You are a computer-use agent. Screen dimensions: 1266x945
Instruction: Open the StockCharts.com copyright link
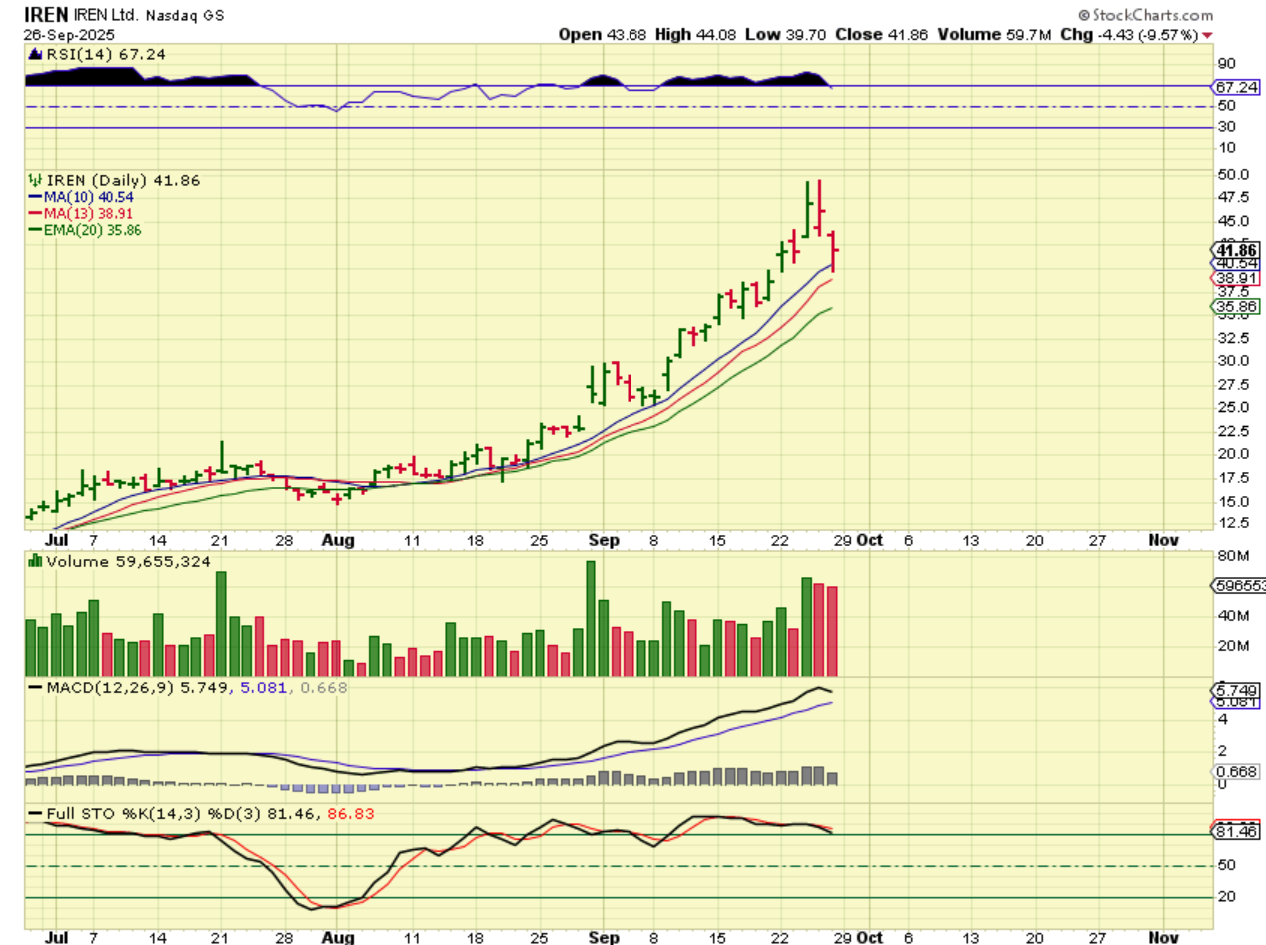tap(1145, 15)
